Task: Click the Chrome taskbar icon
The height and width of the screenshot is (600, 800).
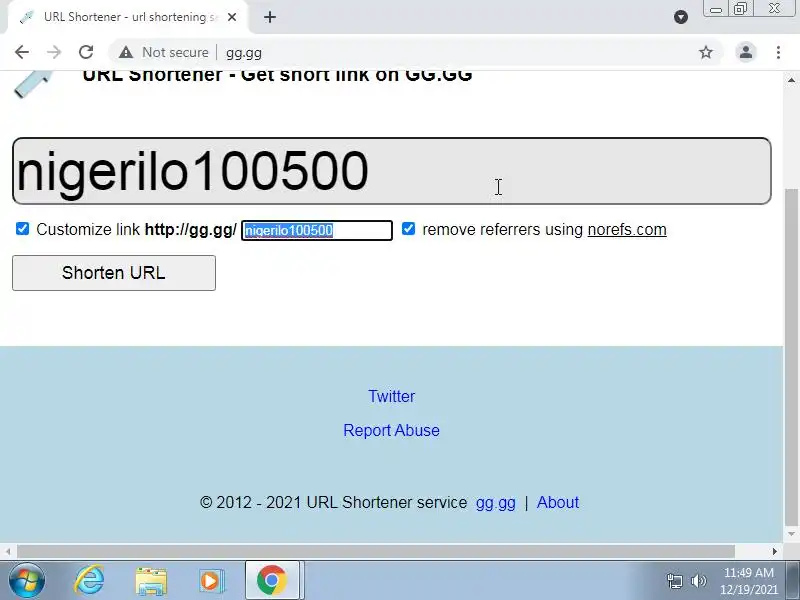Action: tap(271, 580)
